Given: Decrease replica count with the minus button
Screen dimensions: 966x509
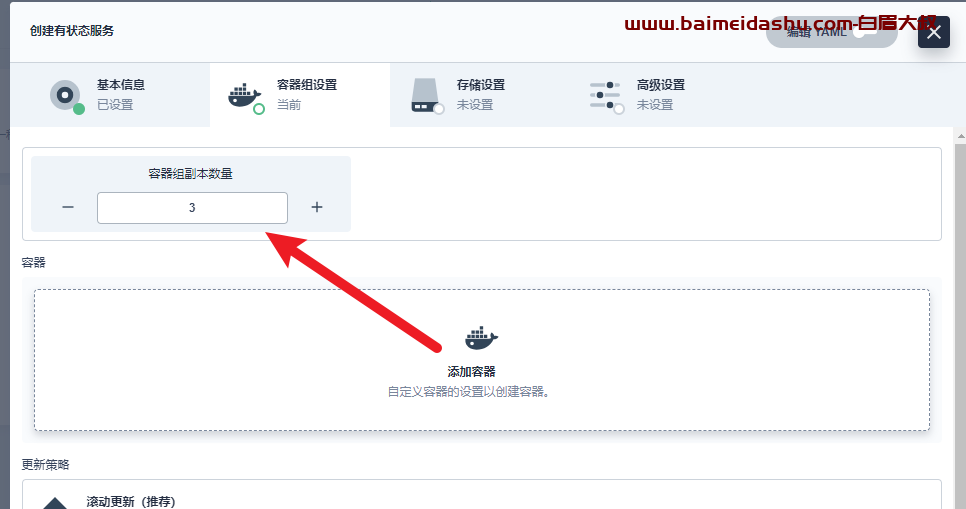Looking at the screenshot, I should tap(68, 207).
